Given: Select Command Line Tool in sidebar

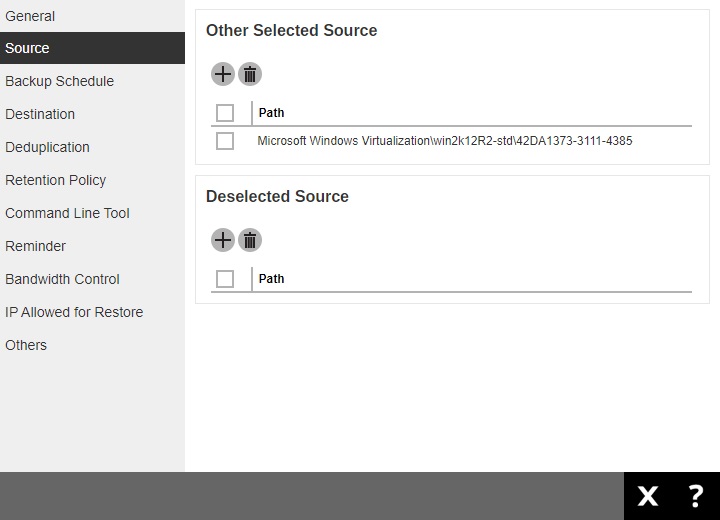Looking at the screenshot, I should pyautogui.click(x=67, y=213).
